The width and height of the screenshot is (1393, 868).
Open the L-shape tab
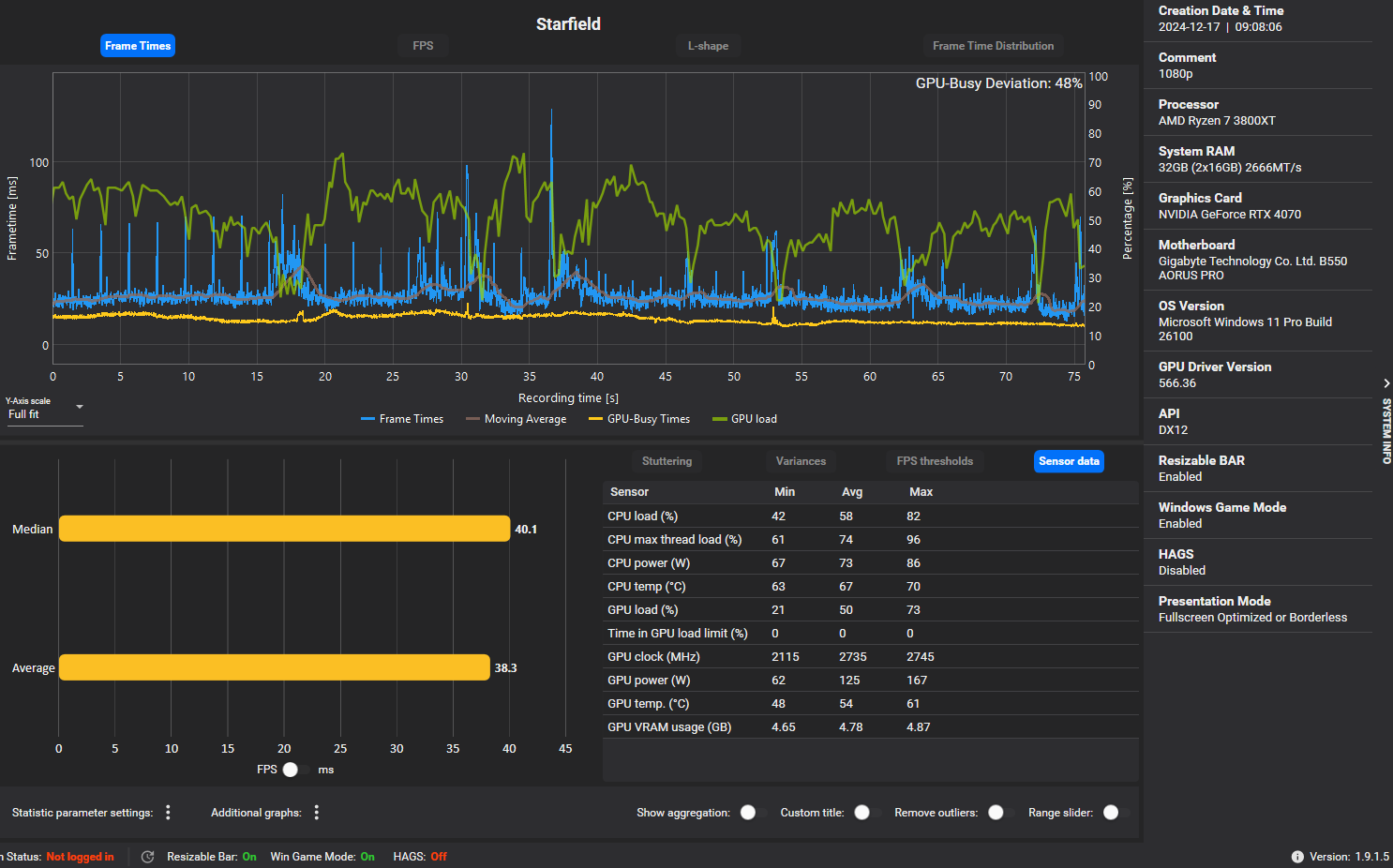(708, 46)
